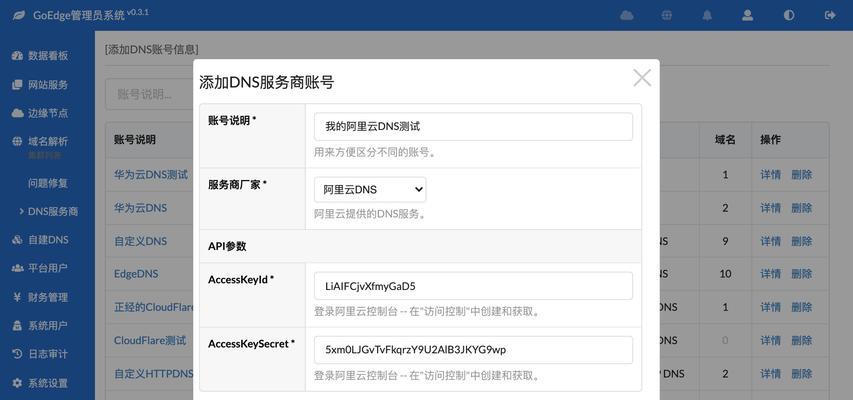Click the 数据看板 dashboard icon
853x400 pixels.
click(17, 56)
